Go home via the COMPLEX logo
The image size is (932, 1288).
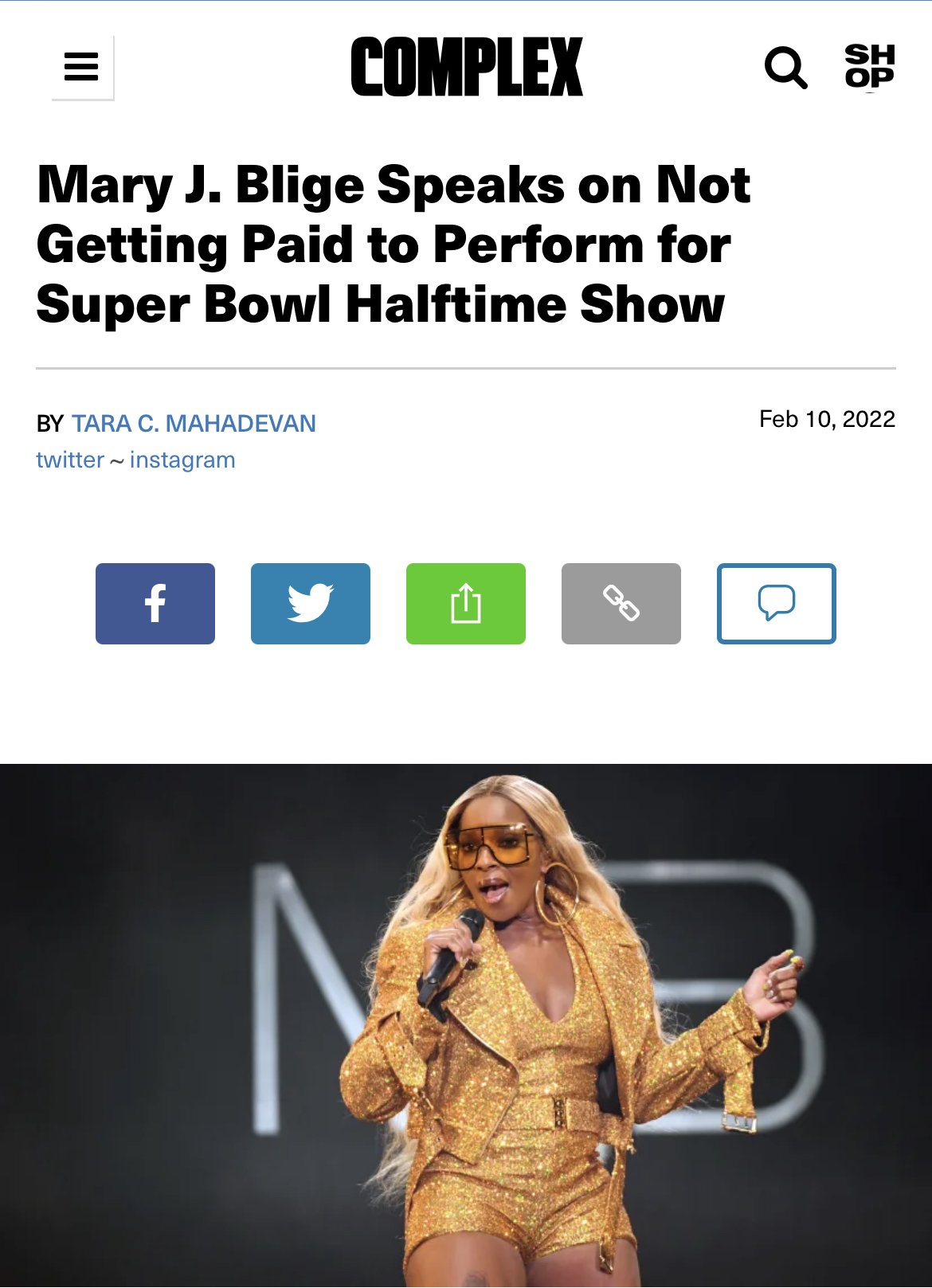(x=467, y=67)
